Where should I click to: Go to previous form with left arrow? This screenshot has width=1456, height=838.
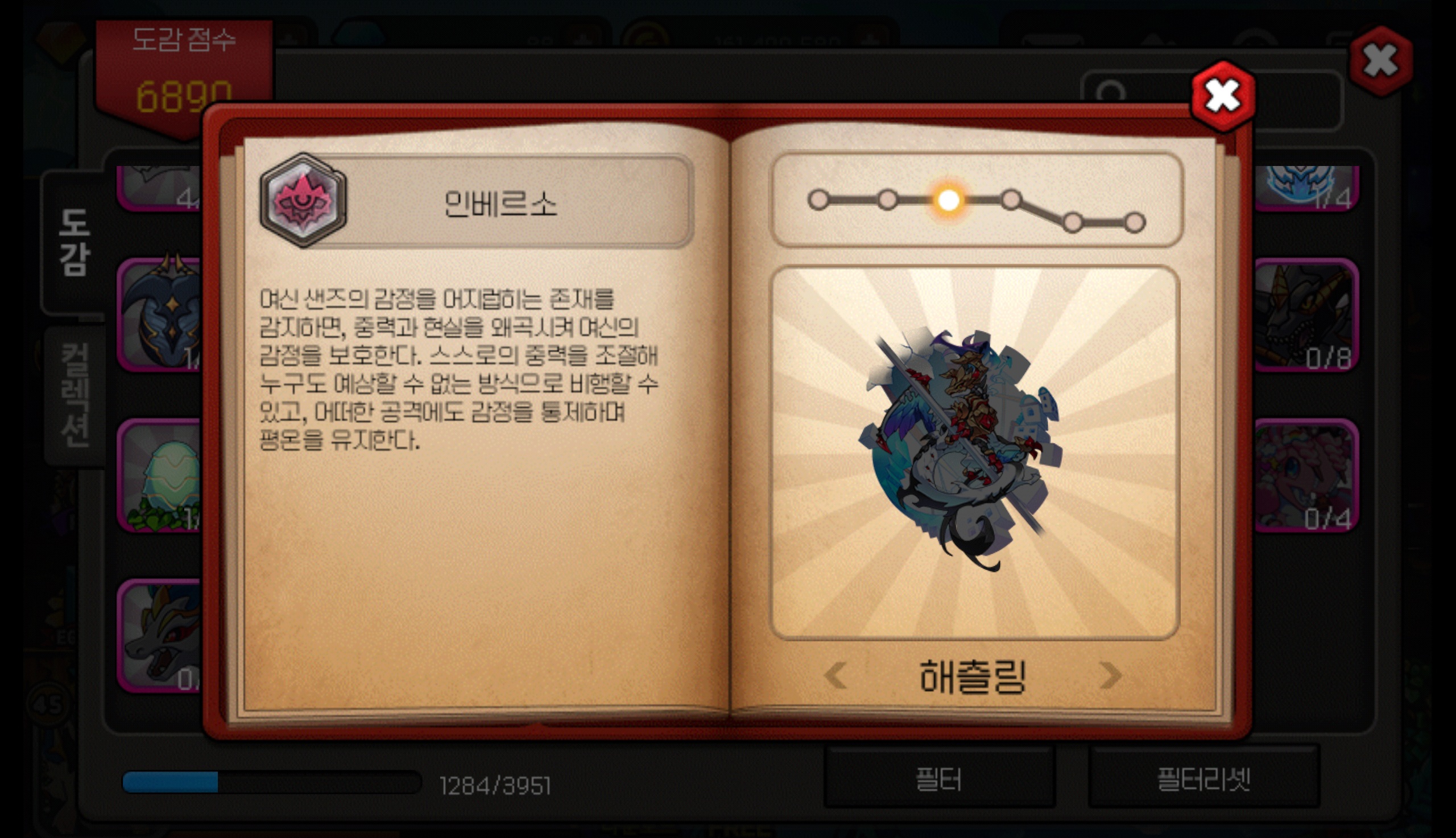click(x=836, y=675)
